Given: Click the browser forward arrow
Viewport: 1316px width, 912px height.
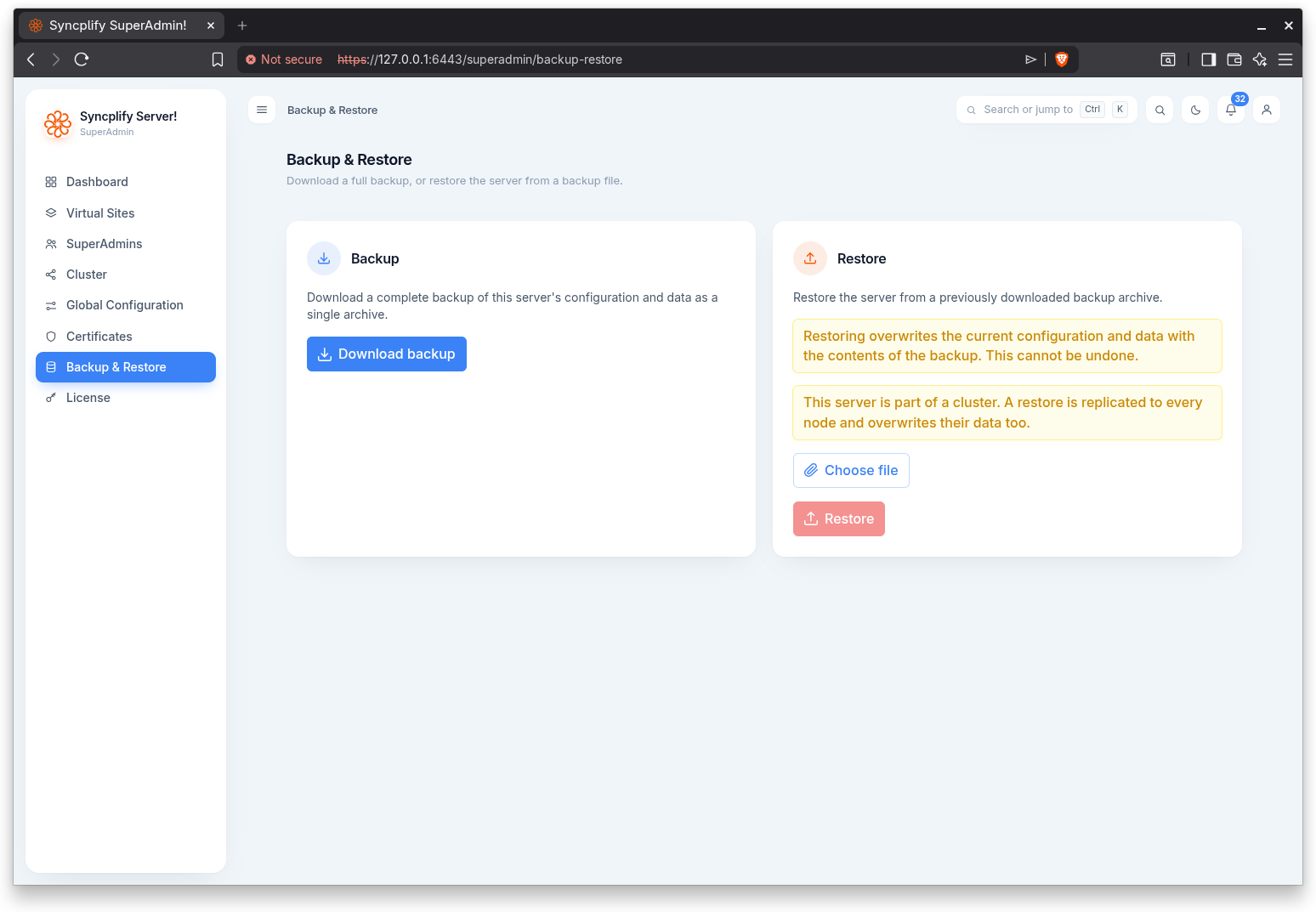Looking at the screenshot, I should 56,59.
